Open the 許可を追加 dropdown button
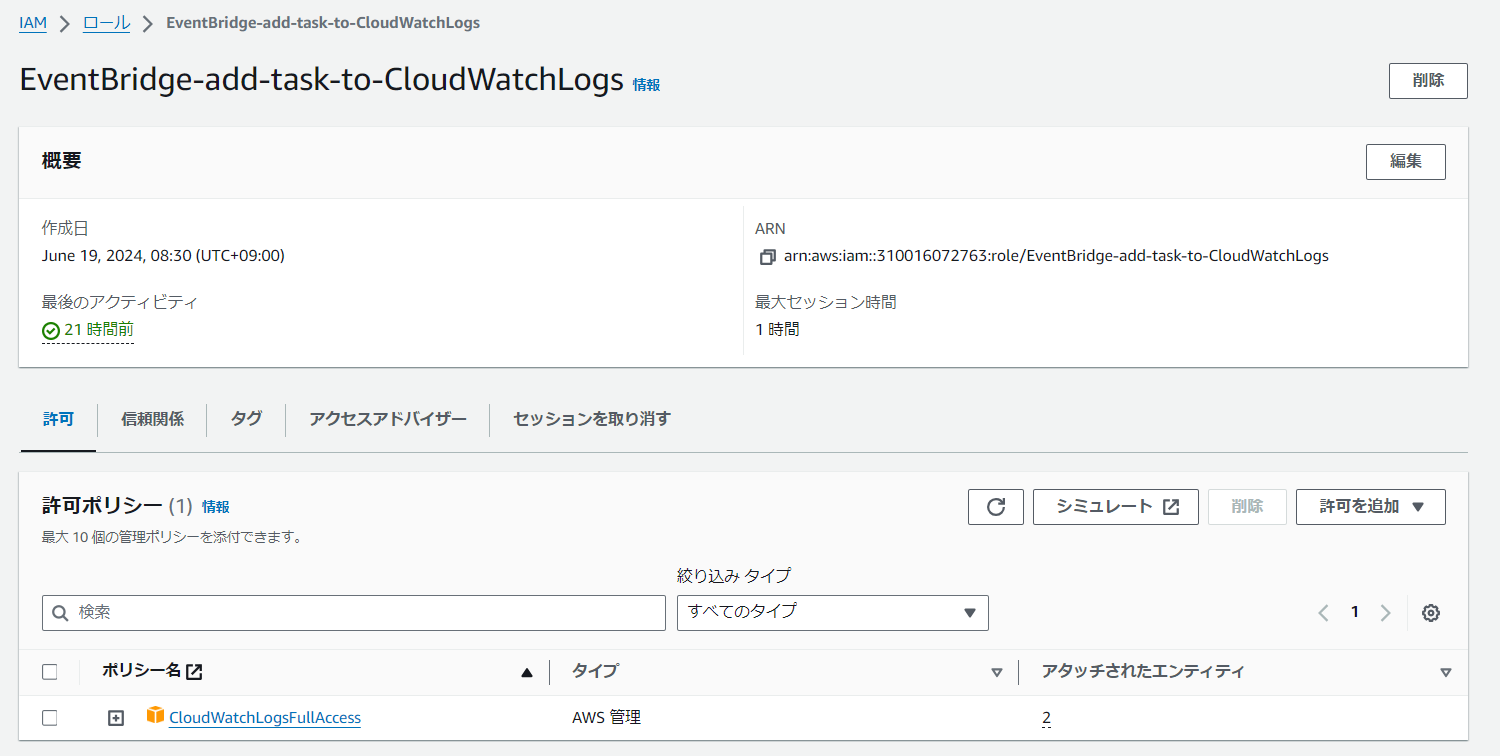The image size is (1500, 756). pyautogui.click(x=1371, y=507)
